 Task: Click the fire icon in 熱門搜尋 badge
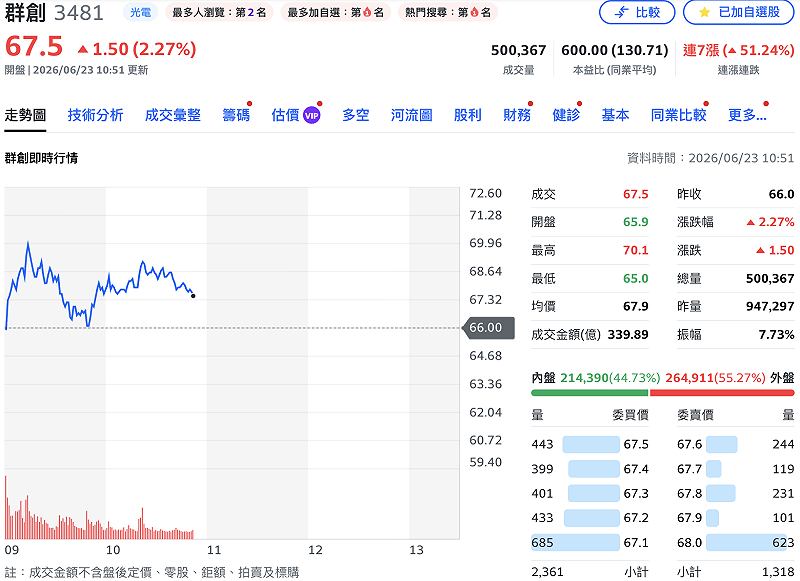coord(474,12)
